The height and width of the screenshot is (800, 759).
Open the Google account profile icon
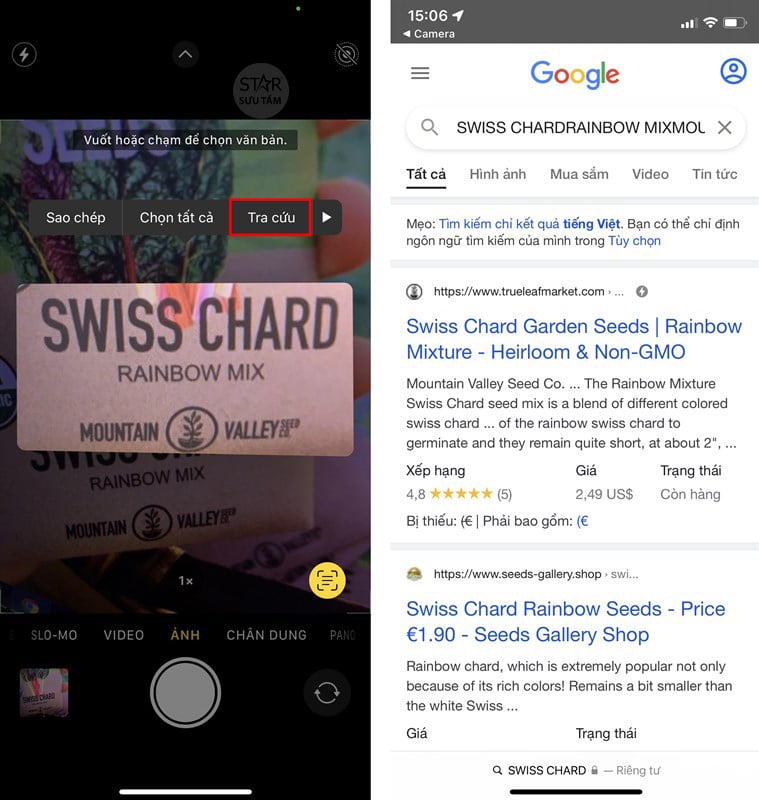733,71
